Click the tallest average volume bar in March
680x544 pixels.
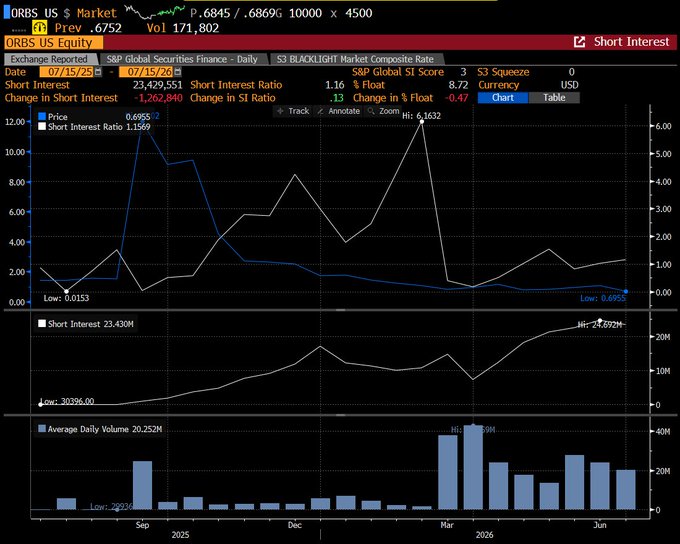473,467
